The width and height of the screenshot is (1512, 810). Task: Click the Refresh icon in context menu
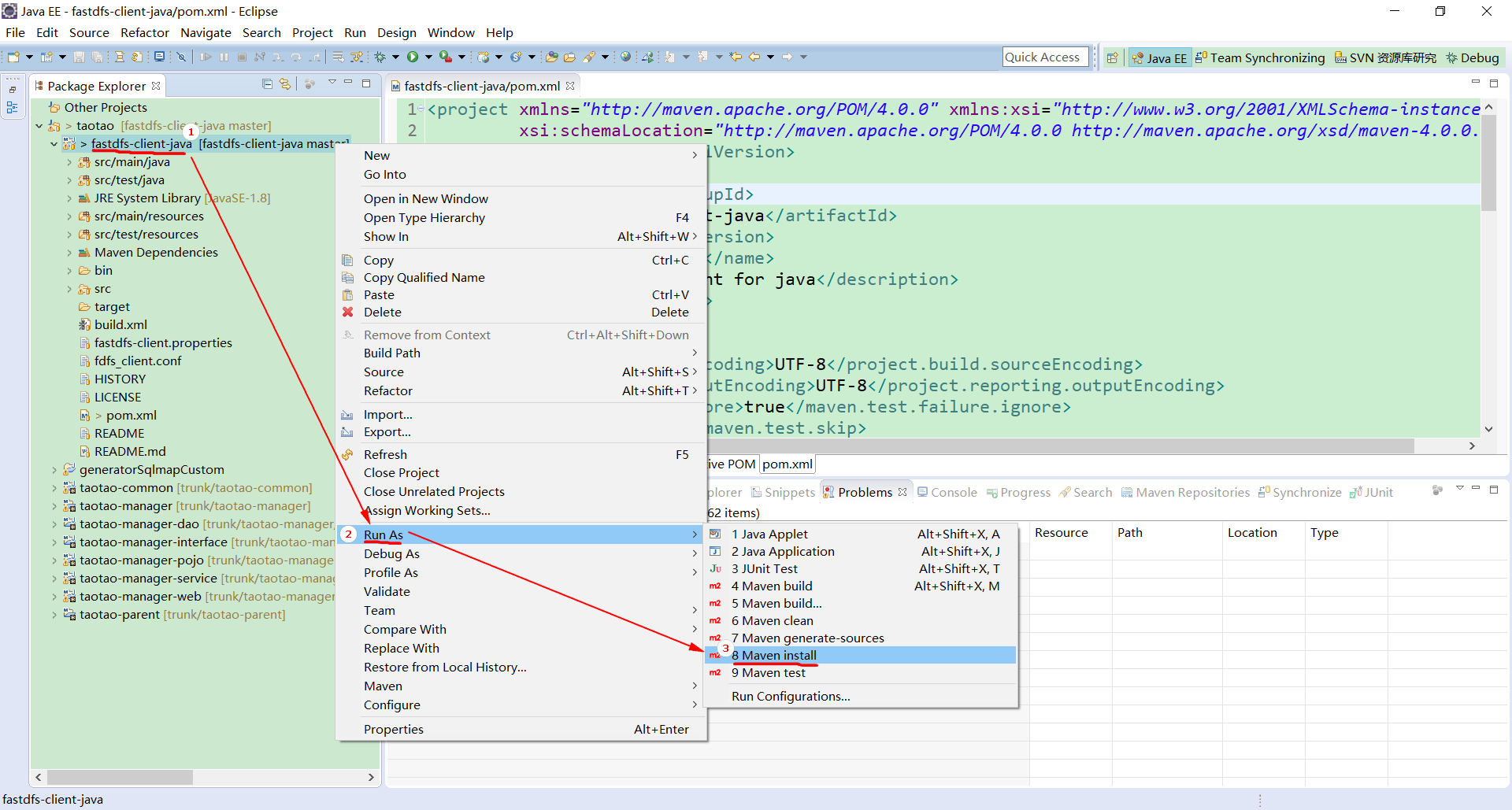click(347, 454)
